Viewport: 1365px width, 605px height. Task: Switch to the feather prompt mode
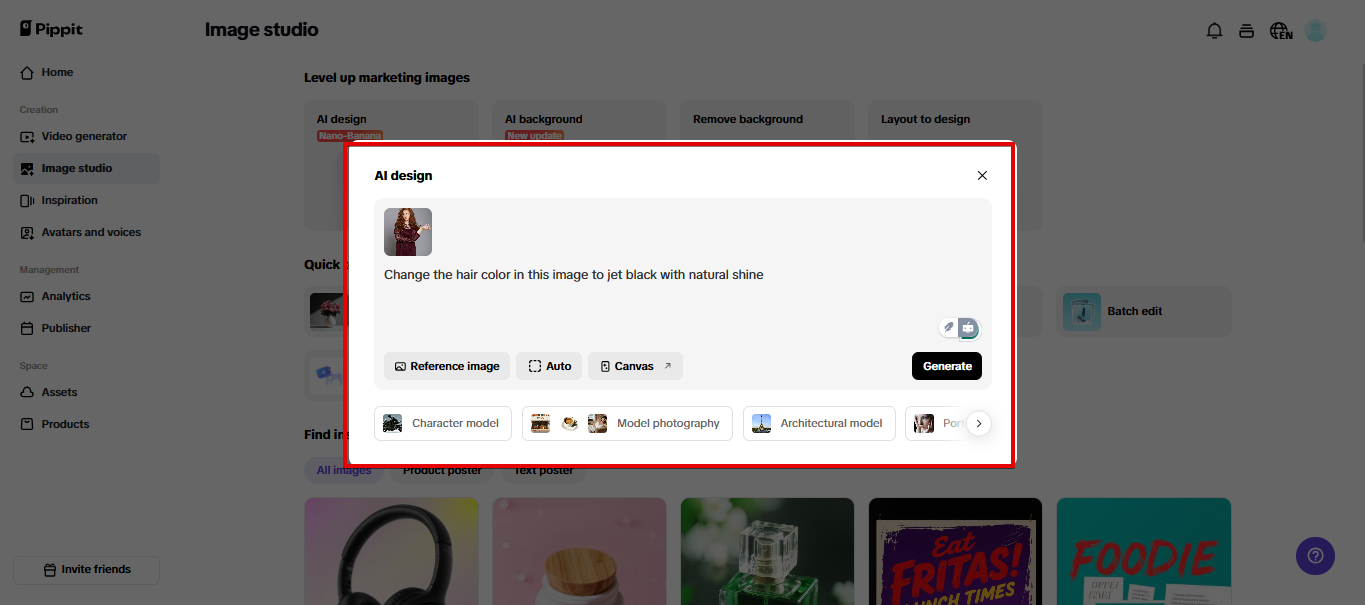[949, 328]
